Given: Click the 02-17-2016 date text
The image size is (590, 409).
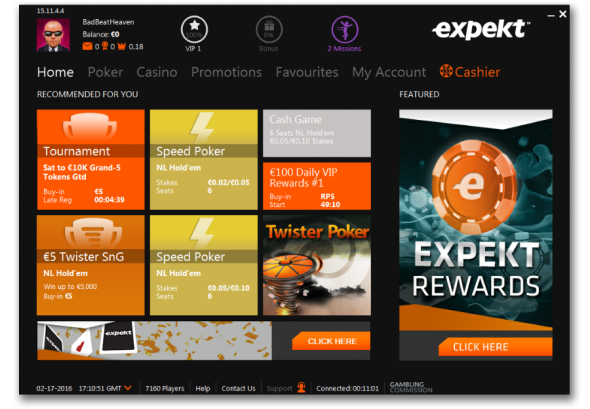Looking at the screenshot, I should click(54, 388).
